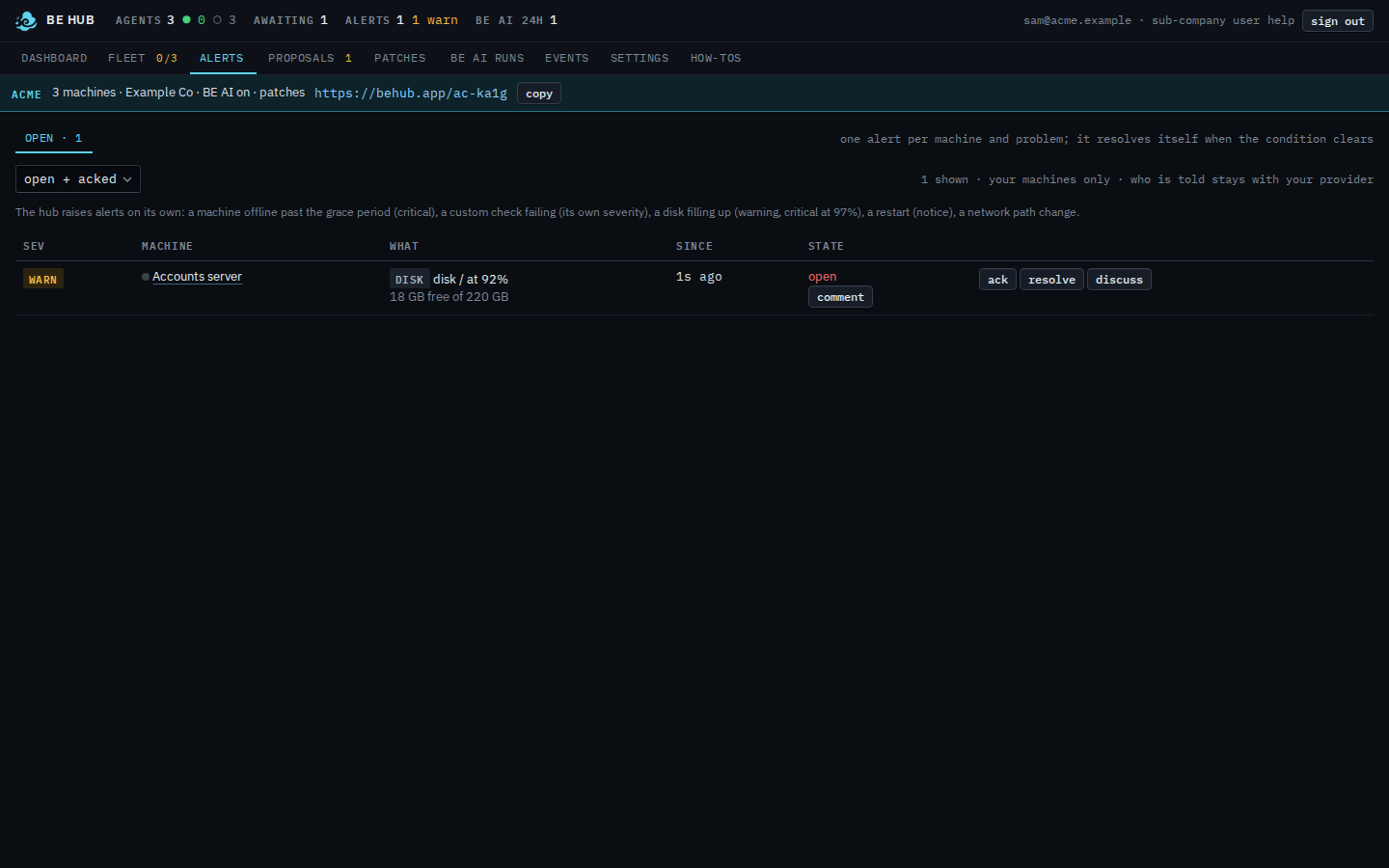The image size is (1389, 868).
Task: Click the SINCE column header
Action: (694, 246)
